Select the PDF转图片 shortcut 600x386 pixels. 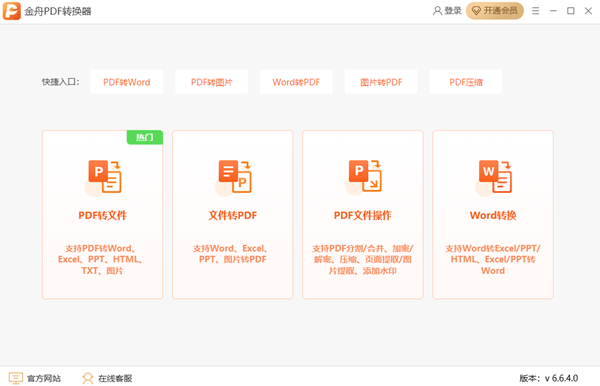pos(212,82)
